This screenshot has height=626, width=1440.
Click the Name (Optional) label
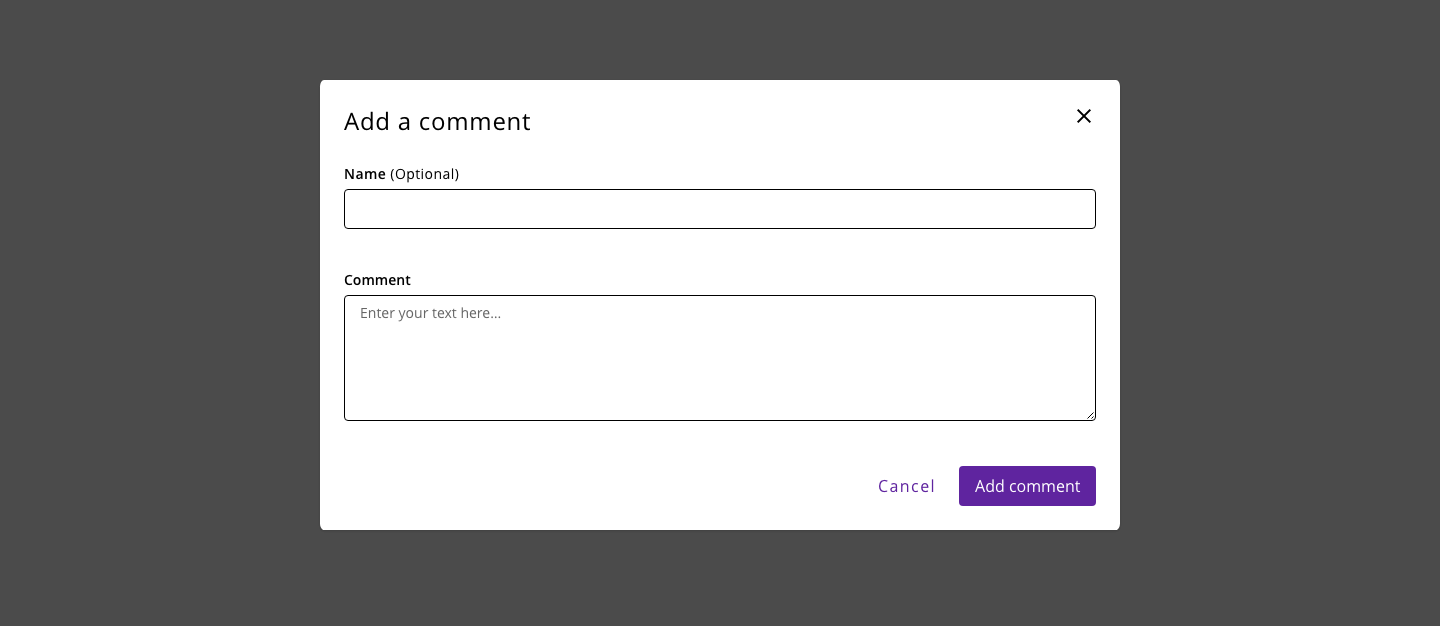tap(401, 173)
